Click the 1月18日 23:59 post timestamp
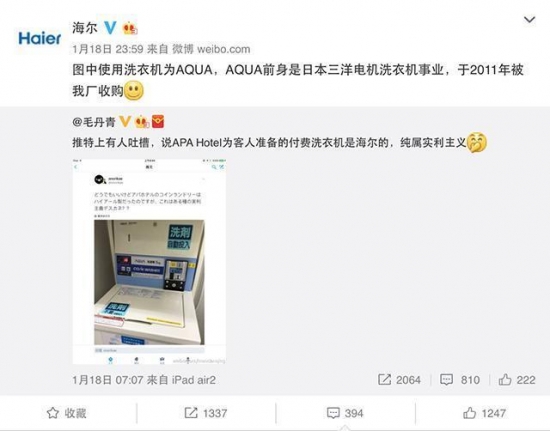 pyautogui.click(x=108, y=49)
